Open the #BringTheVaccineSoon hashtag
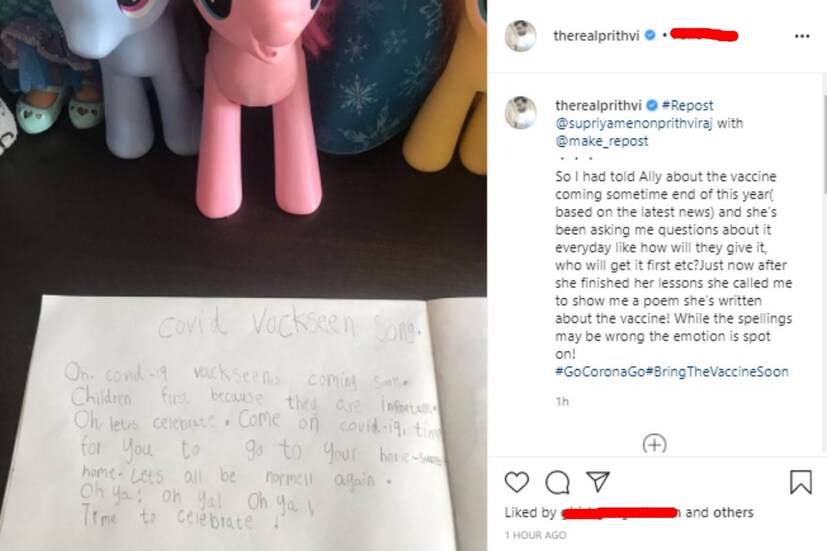Screen dimensions: 827x551 (717, 372)
